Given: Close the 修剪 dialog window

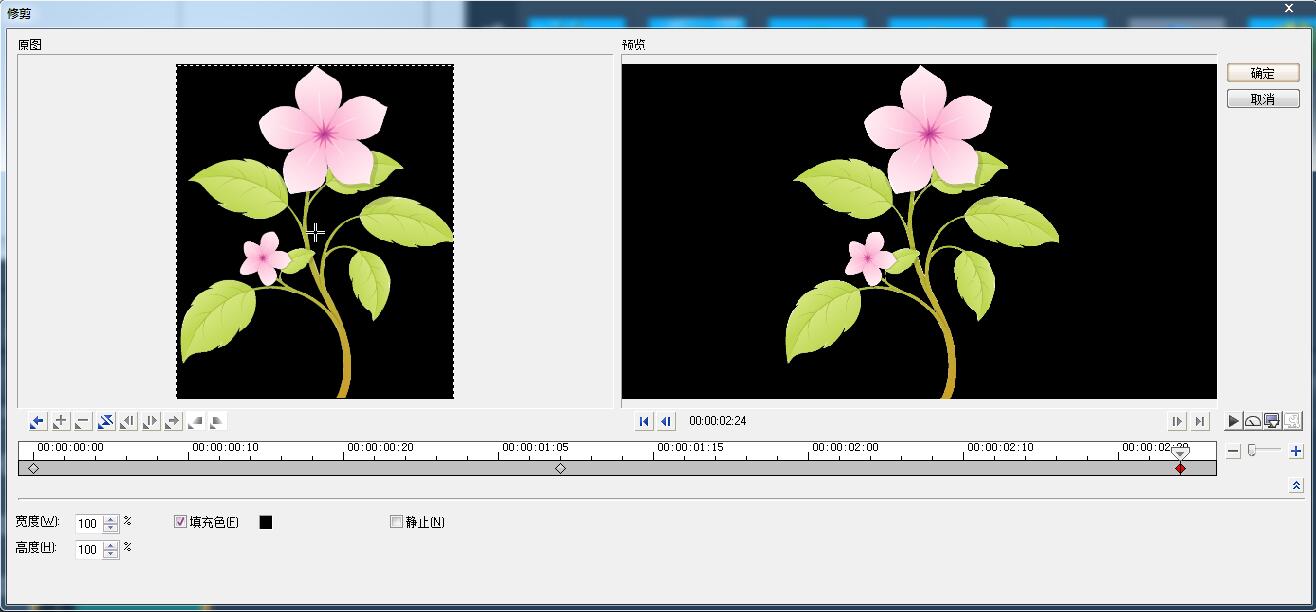Looking at the screenshot, I should pyautogui.click(x=1288, y=8).
